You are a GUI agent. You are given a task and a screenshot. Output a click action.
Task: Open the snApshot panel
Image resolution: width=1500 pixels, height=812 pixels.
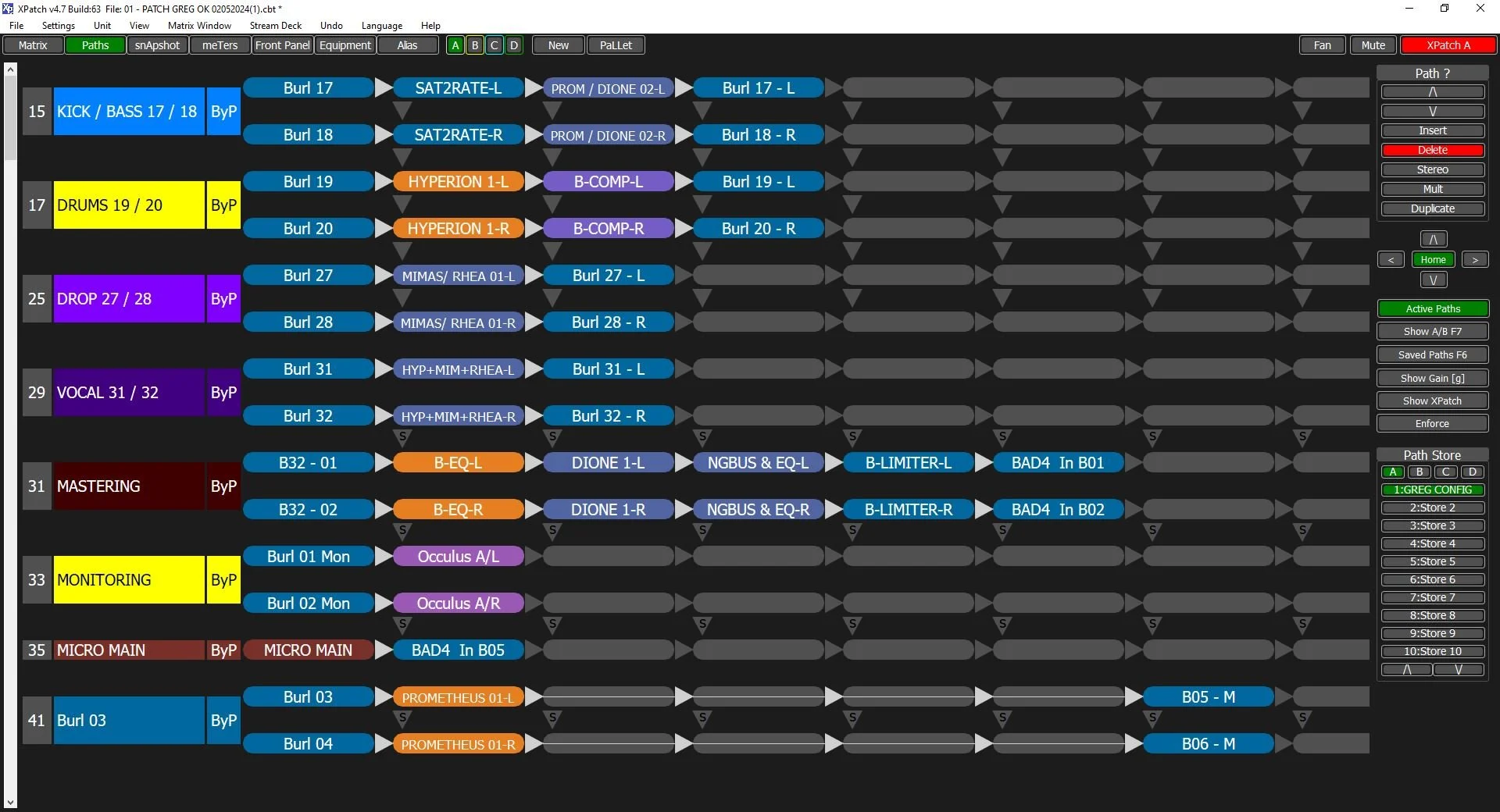(157, 45)
